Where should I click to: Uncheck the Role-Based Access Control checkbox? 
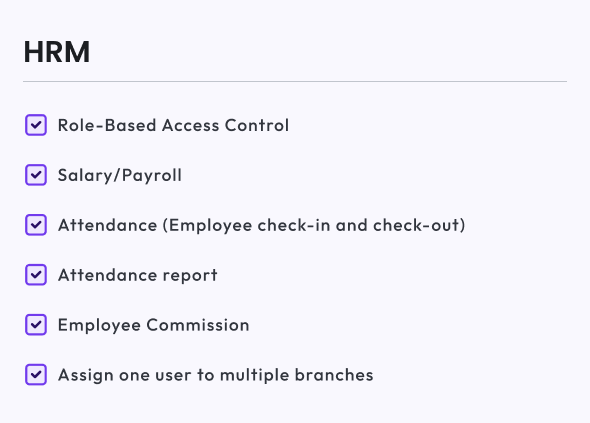click(x=36, y=125)
